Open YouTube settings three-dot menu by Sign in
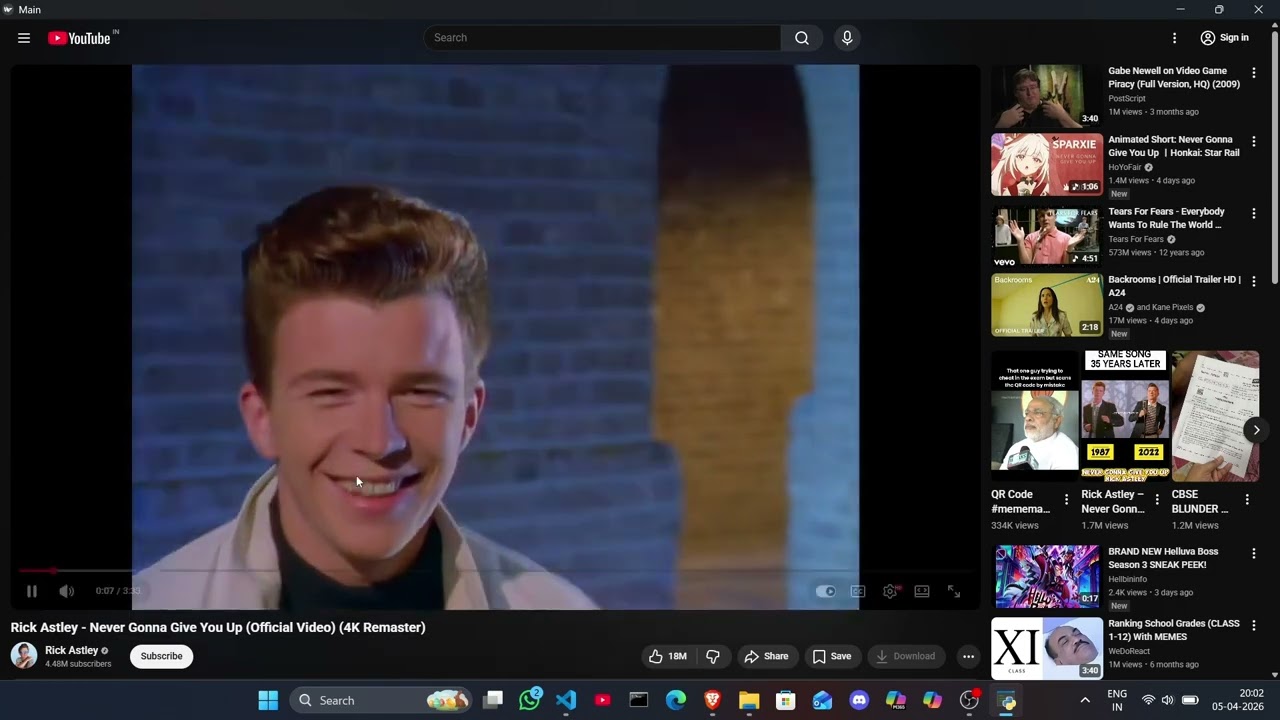 point(1175,38)
